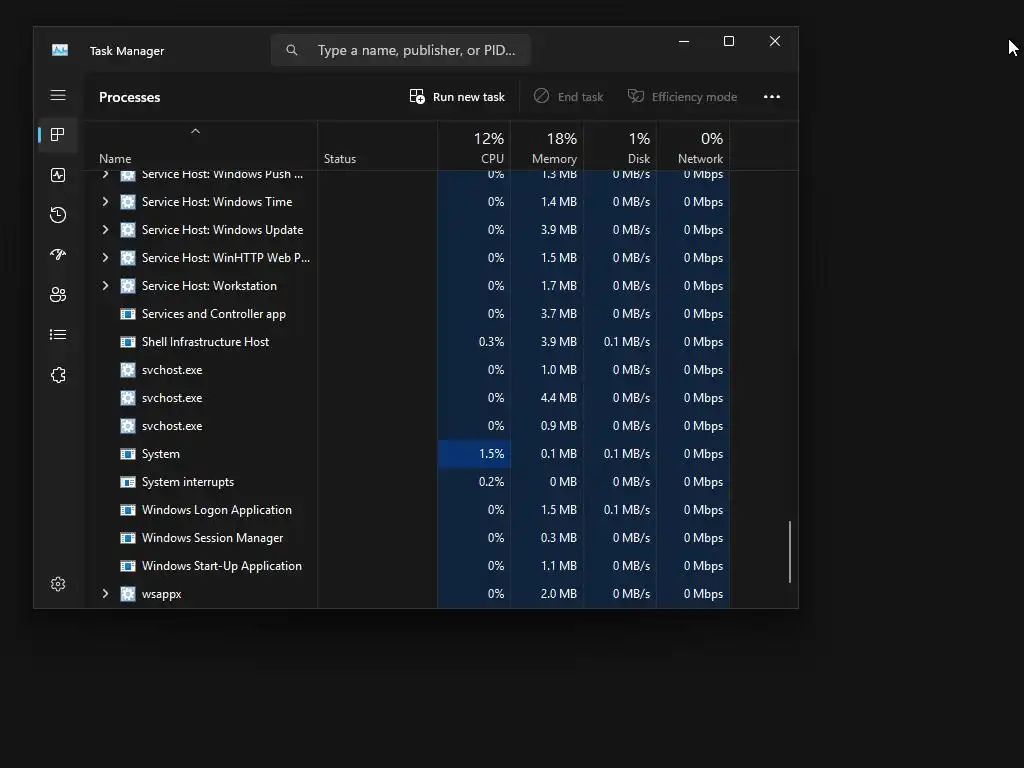Sort by the CPU column header
The image size is (1024, 768).
point(474,148)
